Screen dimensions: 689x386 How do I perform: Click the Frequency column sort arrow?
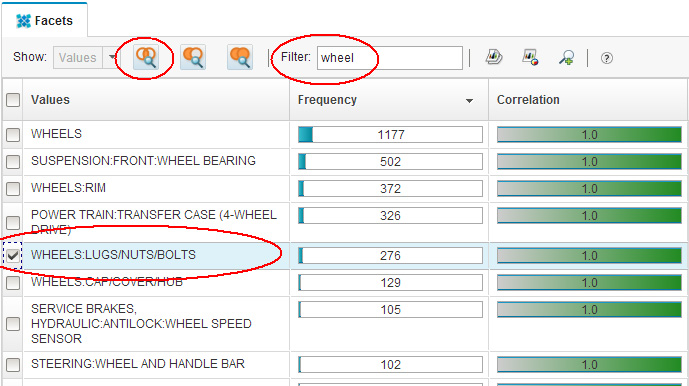point(469,101)
